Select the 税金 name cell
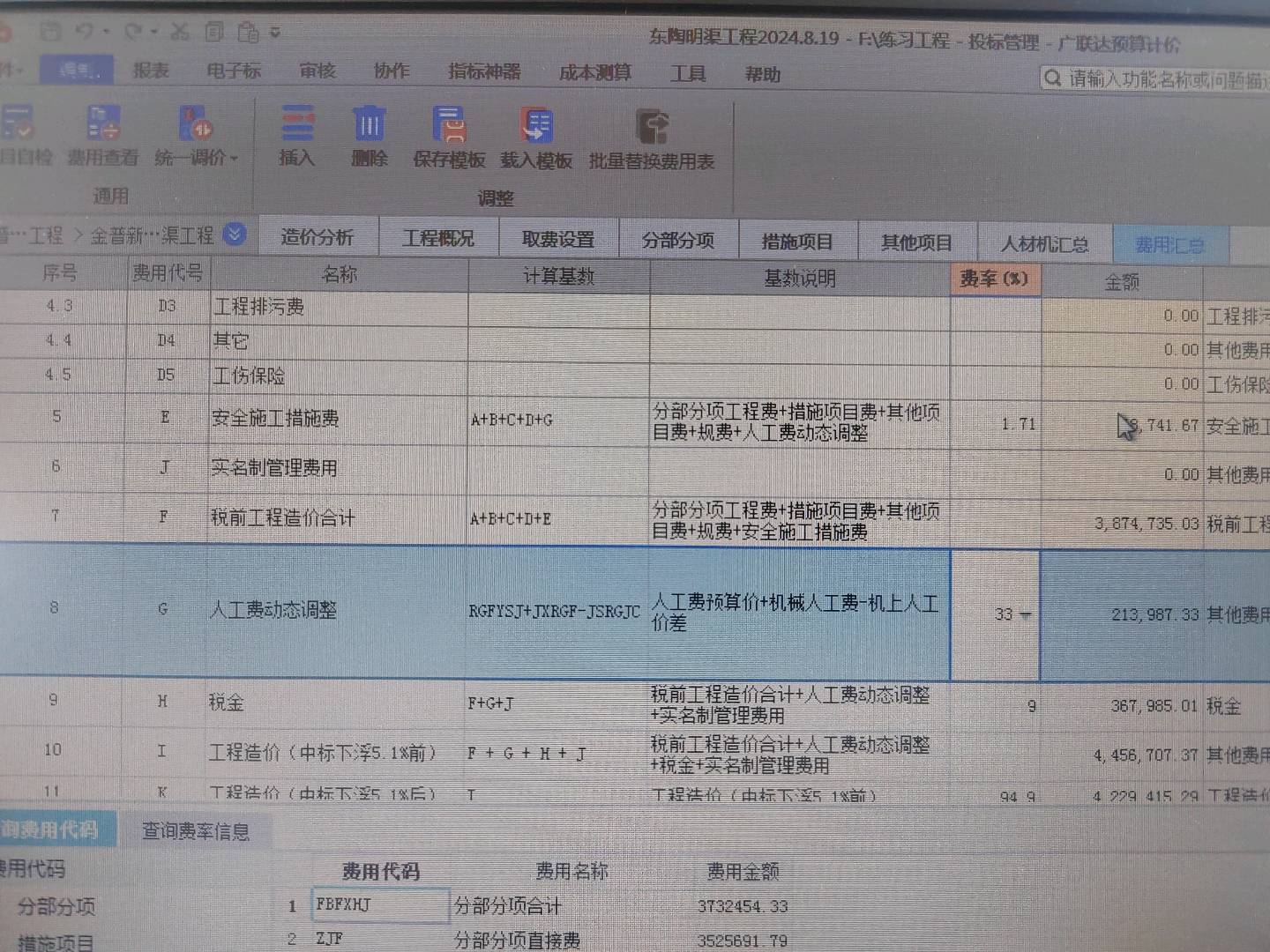 (336, 702)
